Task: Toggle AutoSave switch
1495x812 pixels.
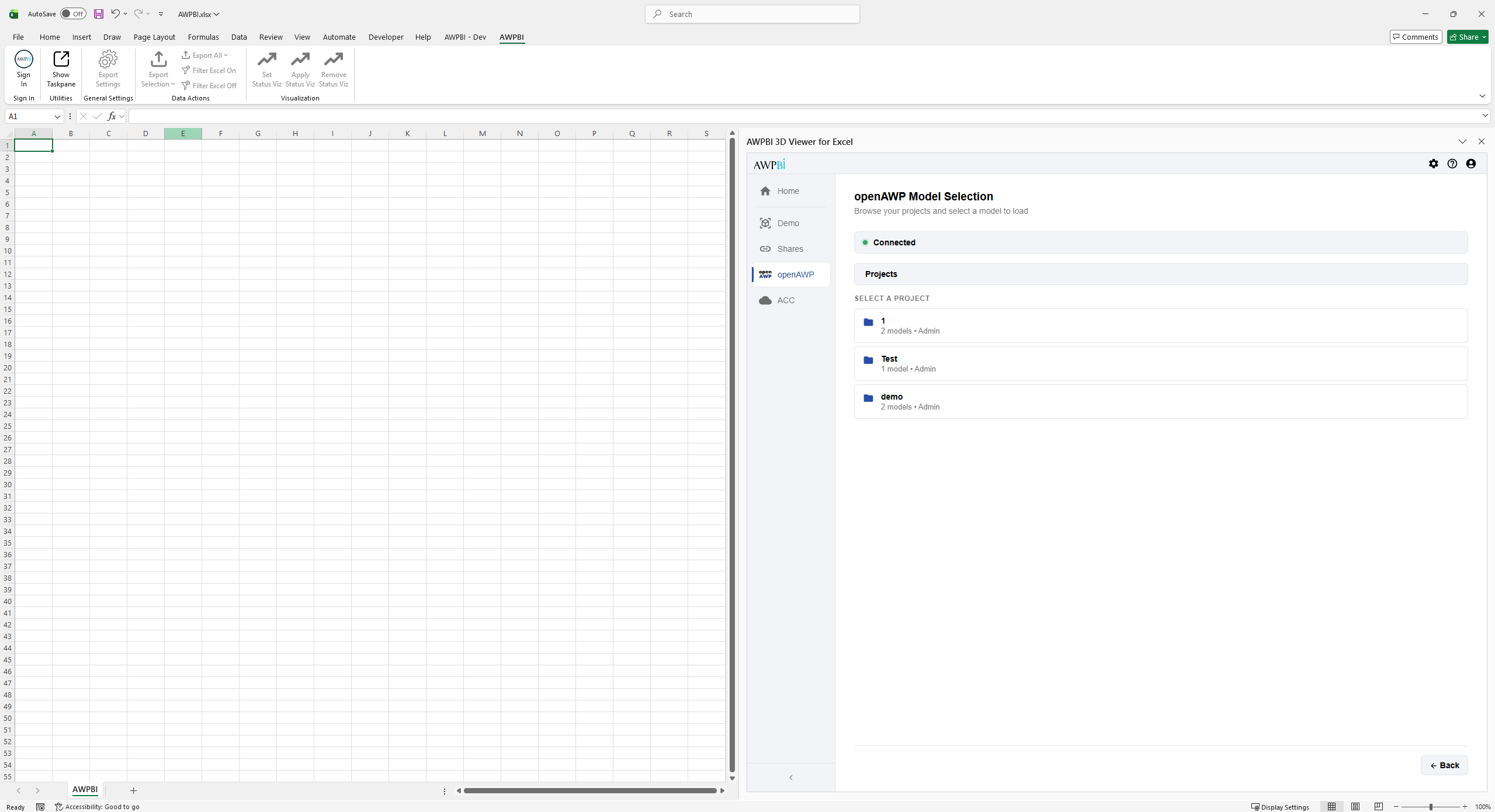Action: pyautogui.click(x=73, y=14)
